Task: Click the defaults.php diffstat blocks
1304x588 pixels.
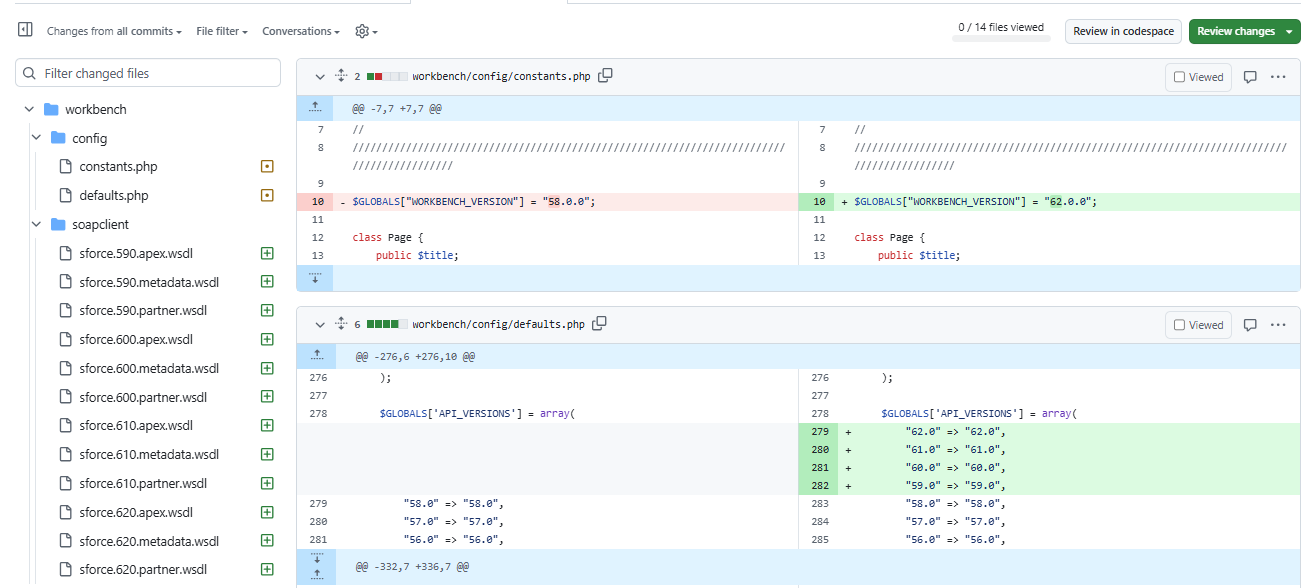Action: pos(387,324)
